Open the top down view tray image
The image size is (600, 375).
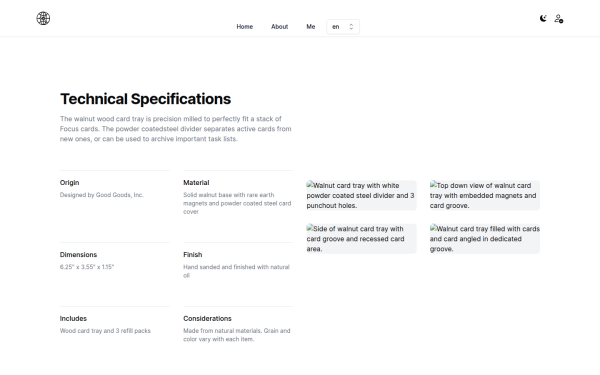tap(485, 196)
